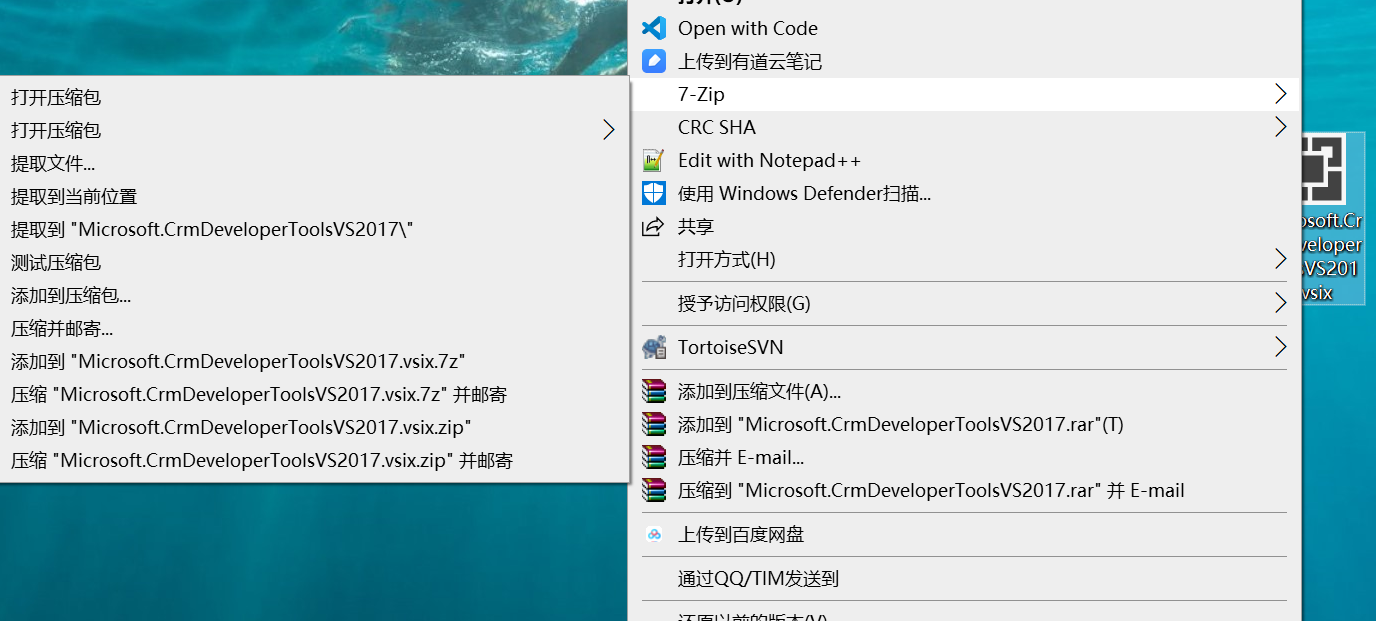This screenshot has width=1376, height=621.
Task: Expand the TortoiseSVN submenu arrow
Action: click(1280, 347)
